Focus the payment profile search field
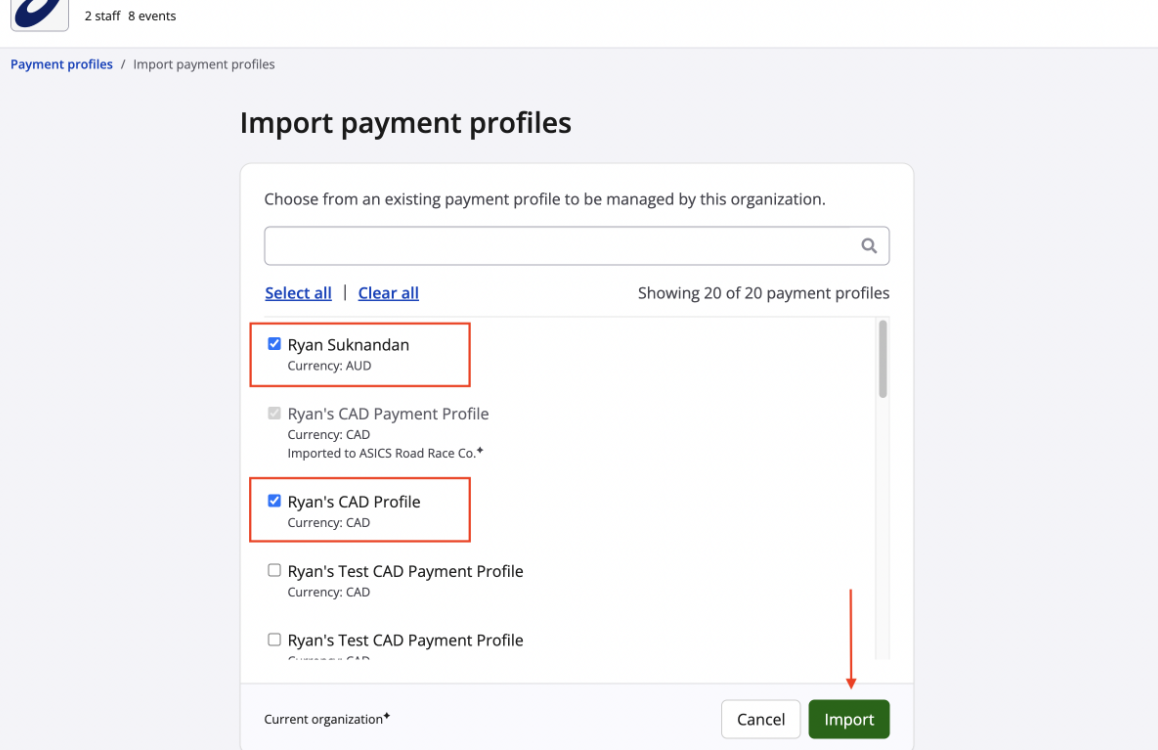Screen dimensions: 1158x750 click(560, 246)
